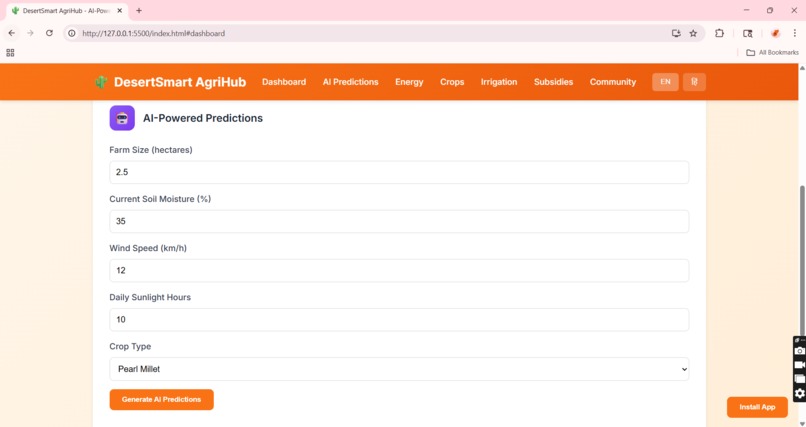This screenshot has width=806, height=427.
Task: Open the Crops nav item
Action: coord(452,82)
